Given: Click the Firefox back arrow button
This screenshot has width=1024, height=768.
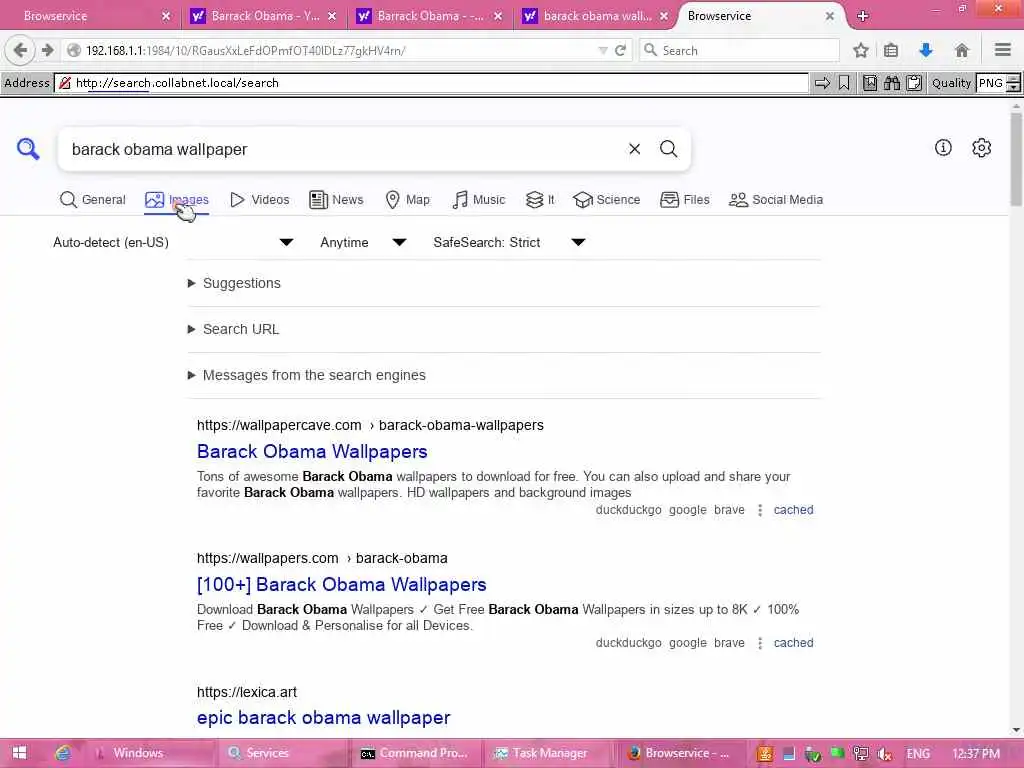Looking at the screenshot, I should 20,50.
